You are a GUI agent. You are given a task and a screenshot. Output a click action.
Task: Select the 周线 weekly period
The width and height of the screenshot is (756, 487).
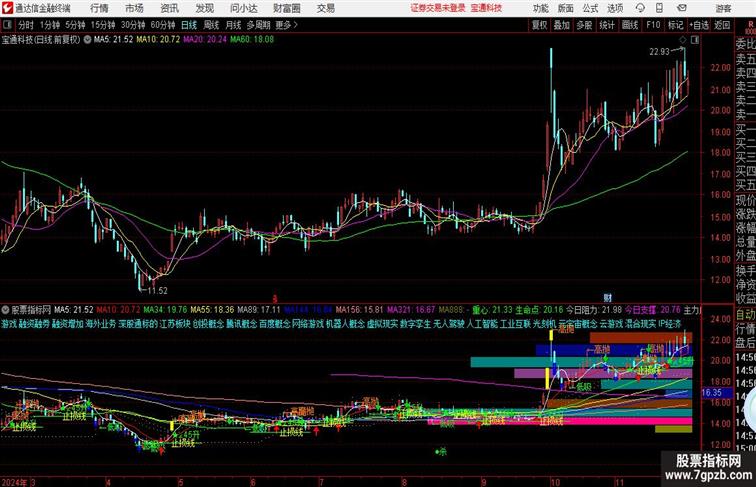211,25
